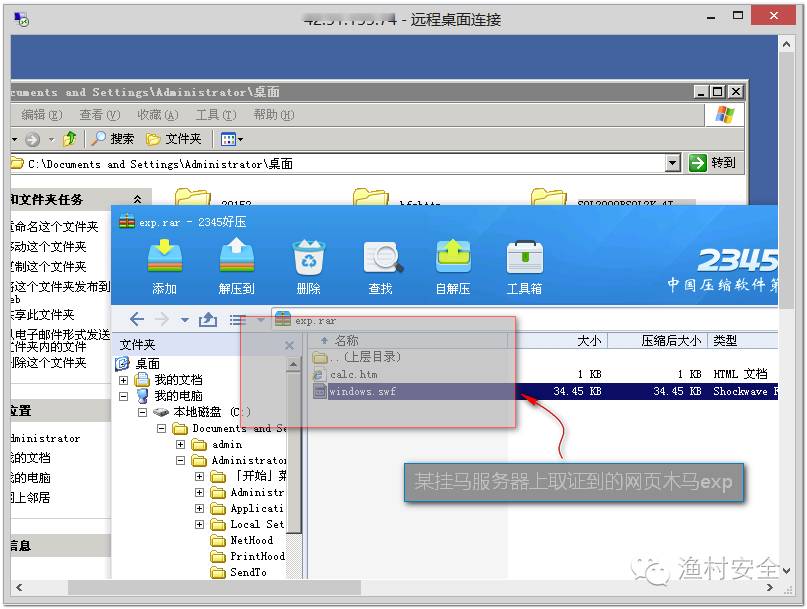Open 网上邻居 link in Explorer sidebar
The height and width of the screenshot is (609, 807).
point(30,497)
